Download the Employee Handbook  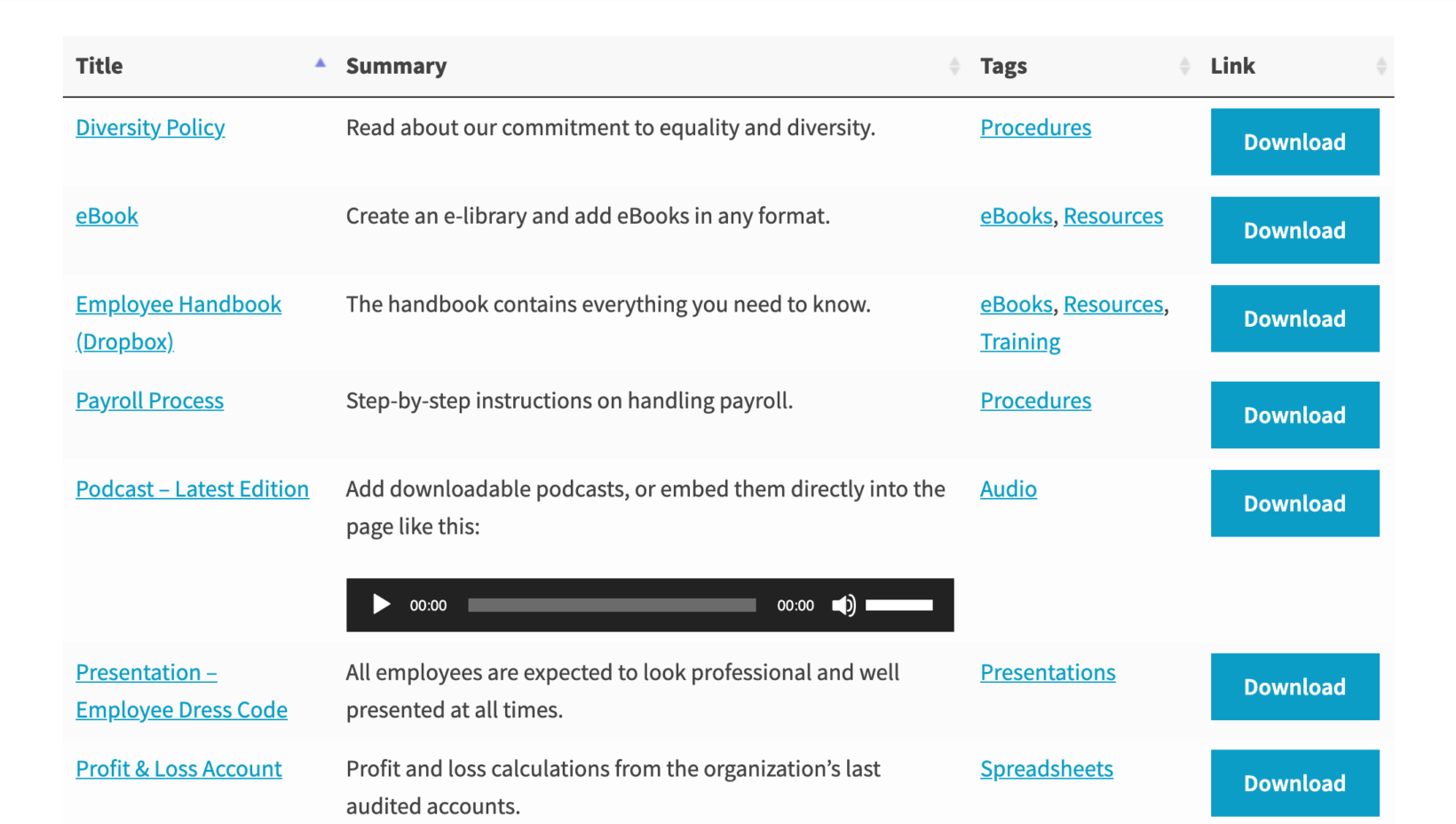1294,318
